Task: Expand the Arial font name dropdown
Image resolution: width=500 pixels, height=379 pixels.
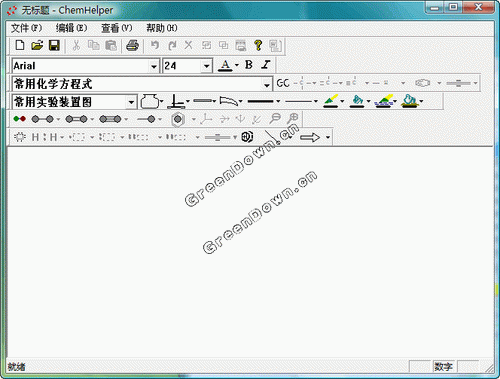Action: [154, 66]
